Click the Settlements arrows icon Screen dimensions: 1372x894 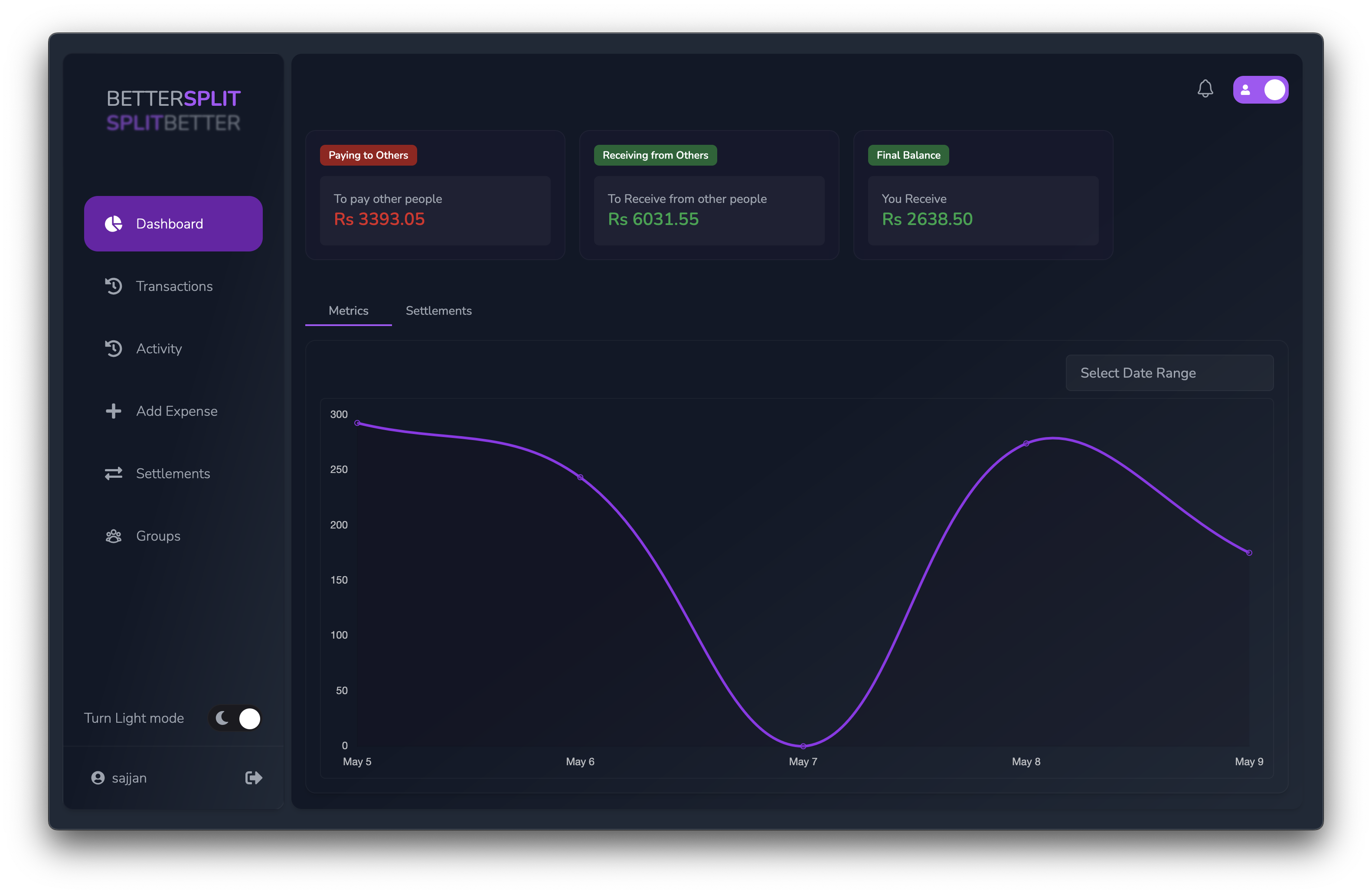click(114, 473)
